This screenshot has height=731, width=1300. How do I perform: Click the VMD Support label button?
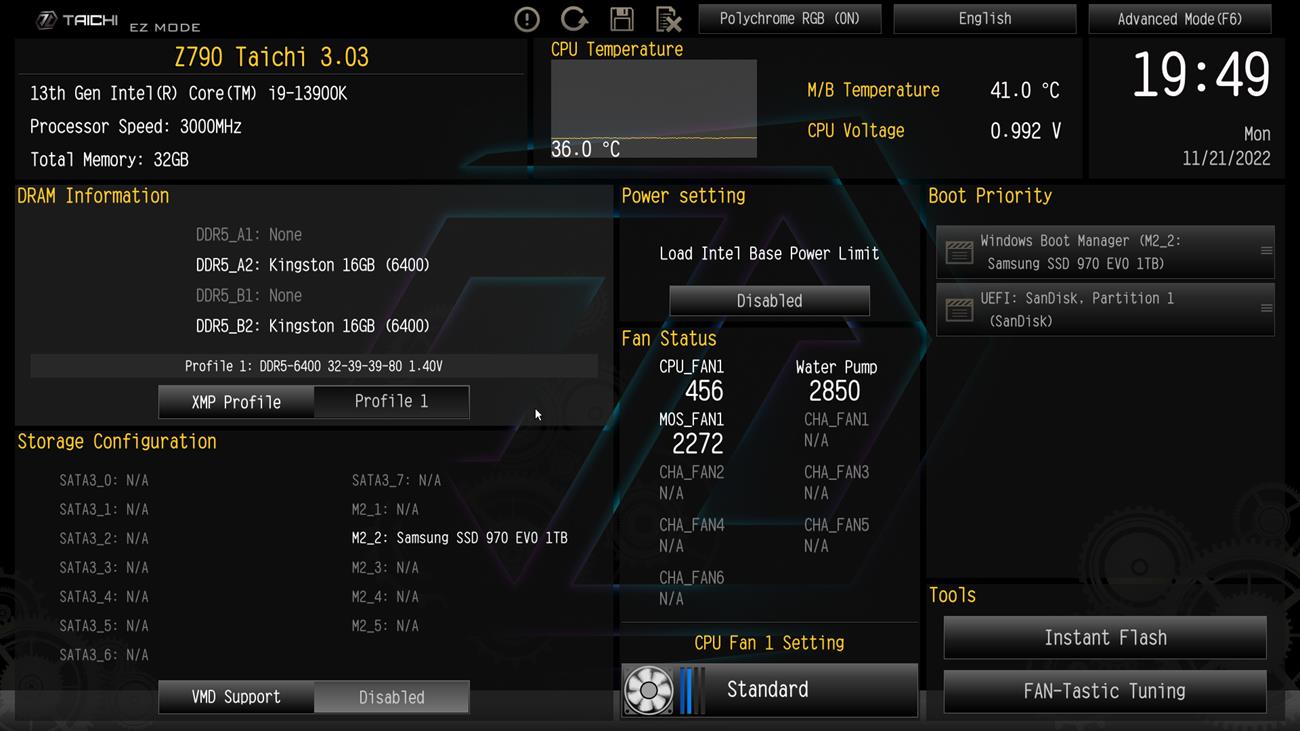coord(236,697)
